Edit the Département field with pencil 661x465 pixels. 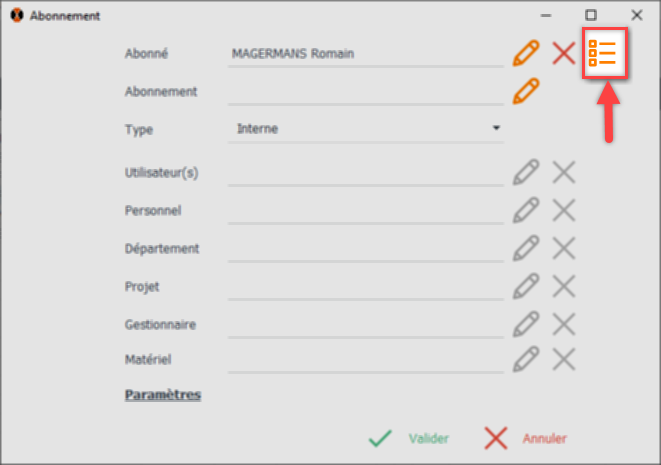pos(526,248)
